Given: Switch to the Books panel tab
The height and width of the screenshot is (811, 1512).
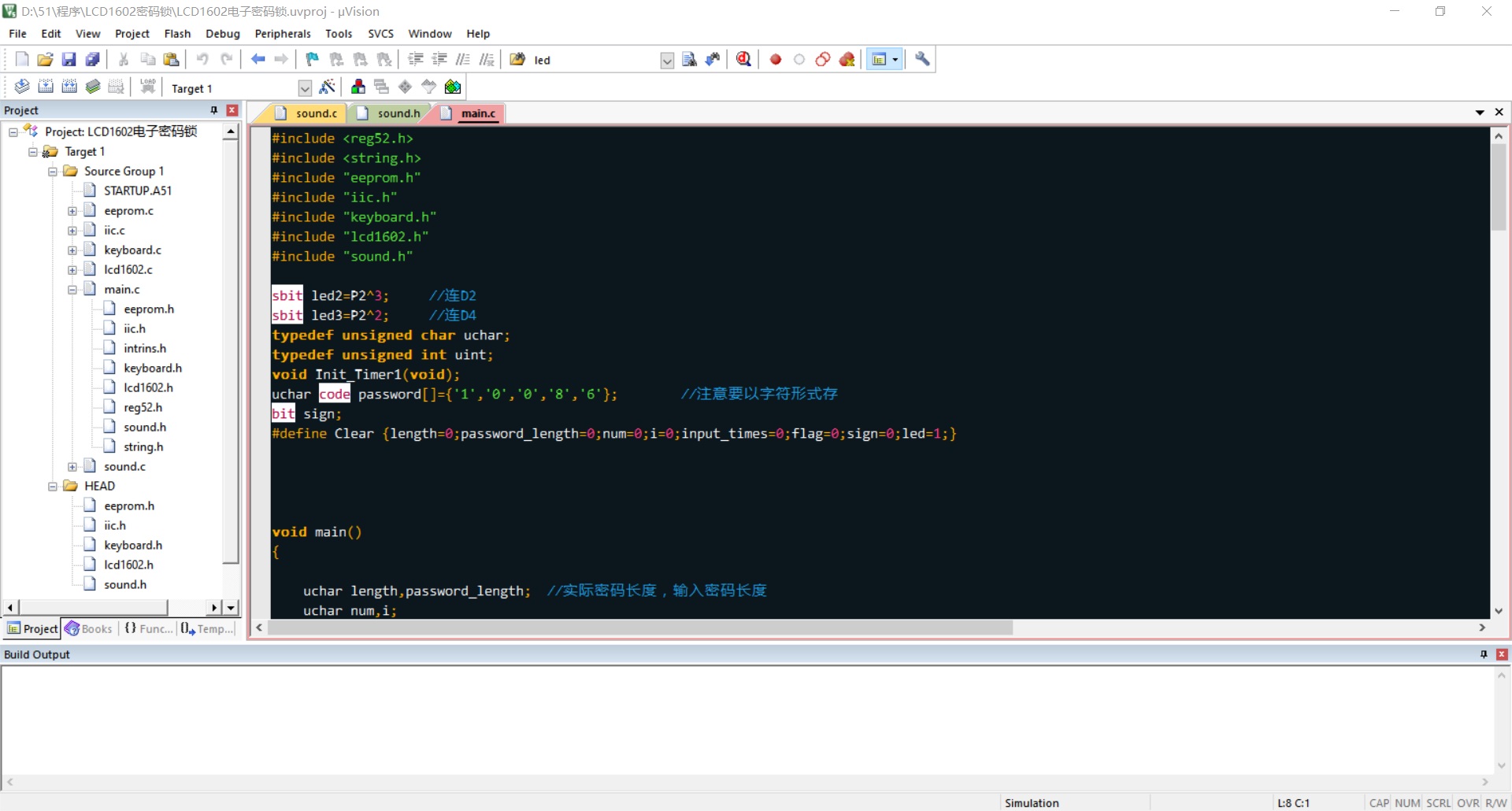Looking at the screenshot, I should 89,628.
